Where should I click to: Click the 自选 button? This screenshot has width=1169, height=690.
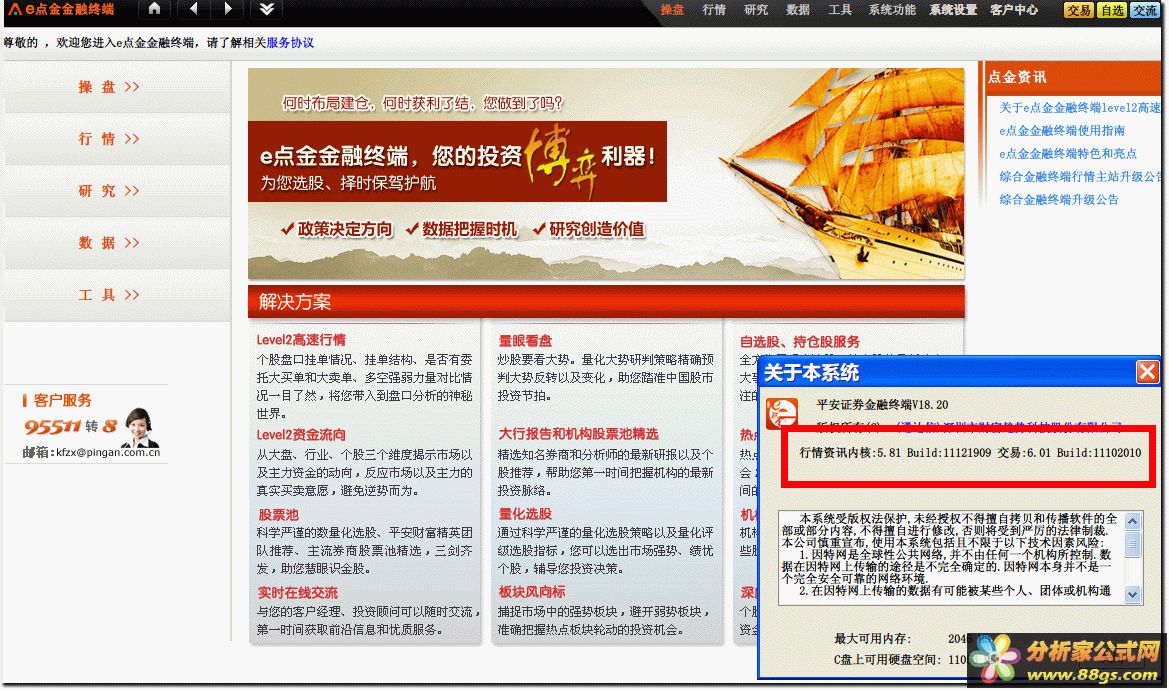point(1112,10)
